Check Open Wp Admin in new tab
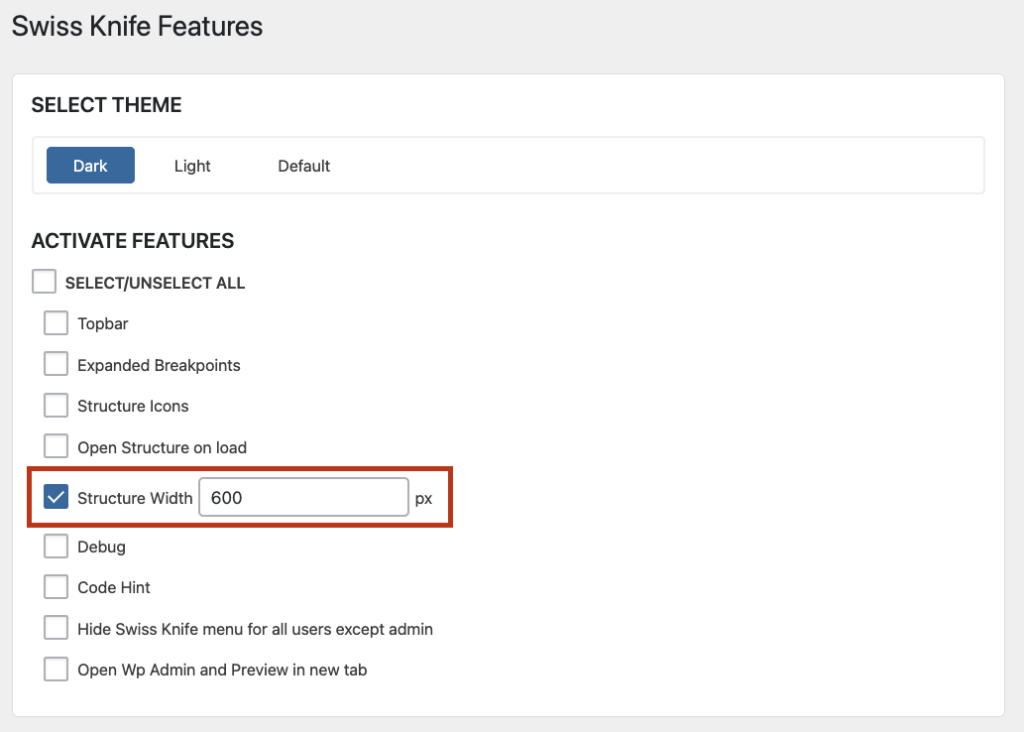1024x732 pixels. [x=56, y=669]
